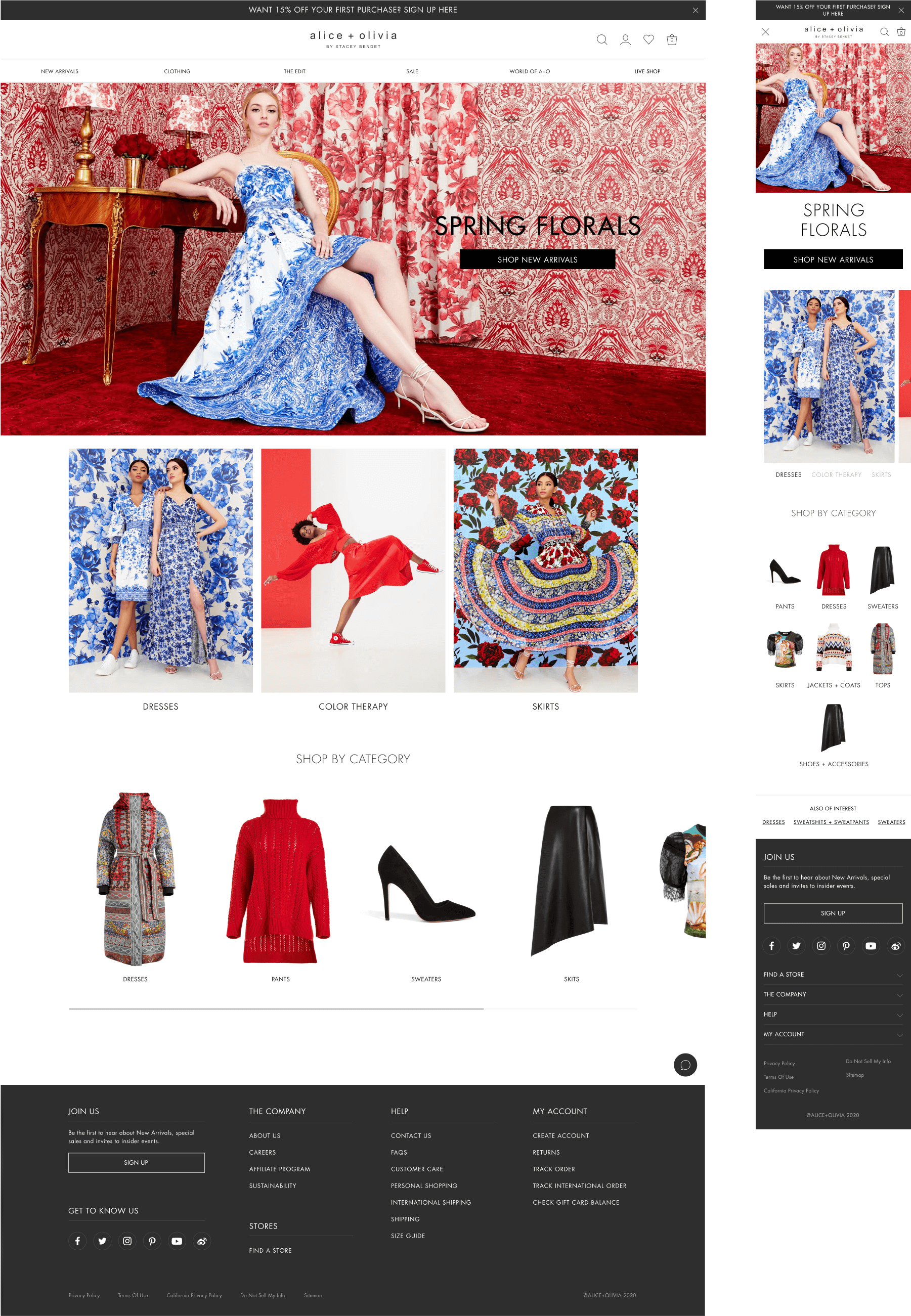
Task: Select the Sale navigation item
Action: (412, 71)
